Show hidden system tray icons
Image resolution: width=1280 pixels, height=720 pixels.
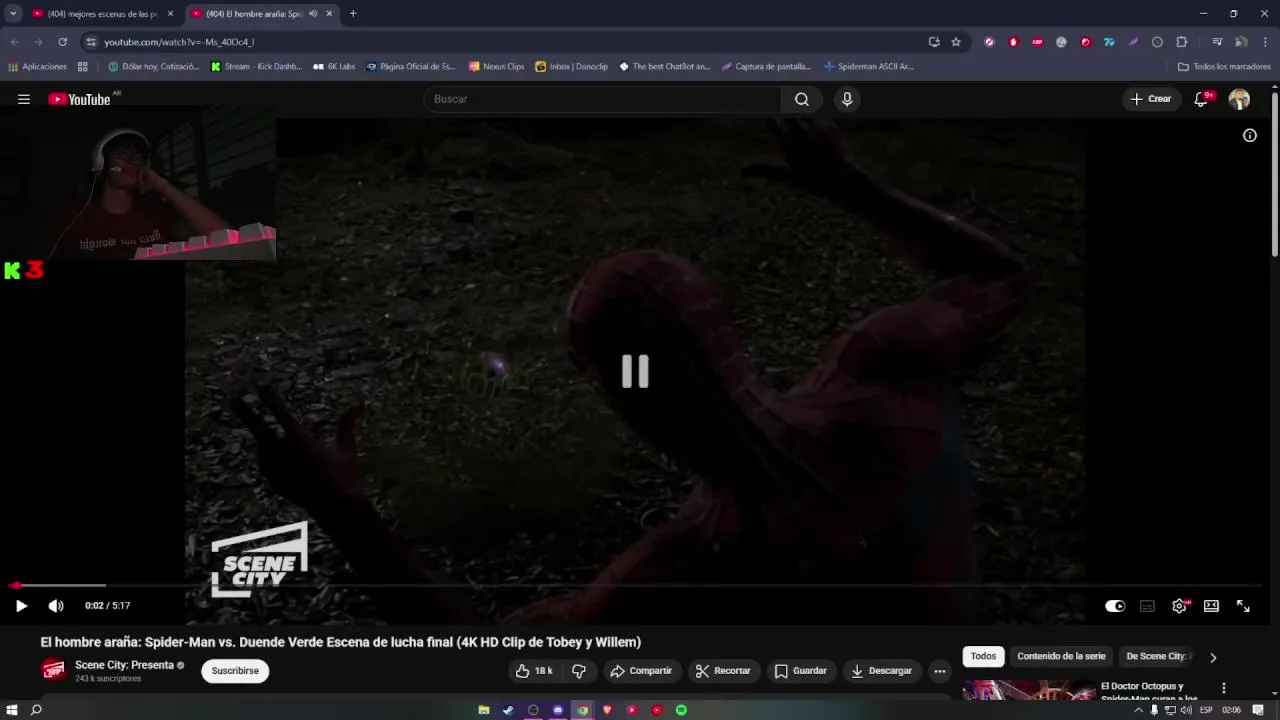click(1138, 710)
